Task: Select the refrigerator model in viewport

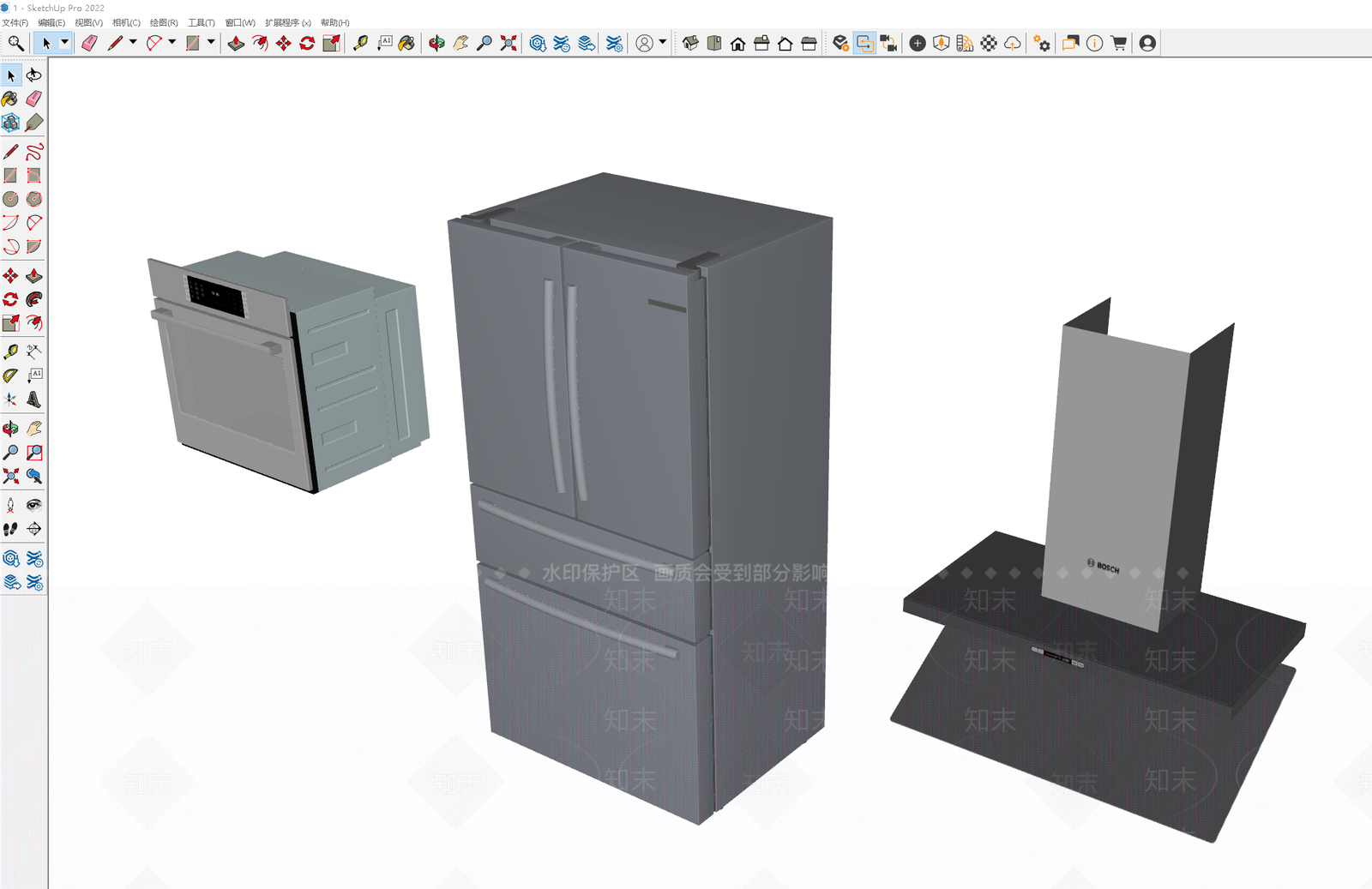Action: pos(639,497)
